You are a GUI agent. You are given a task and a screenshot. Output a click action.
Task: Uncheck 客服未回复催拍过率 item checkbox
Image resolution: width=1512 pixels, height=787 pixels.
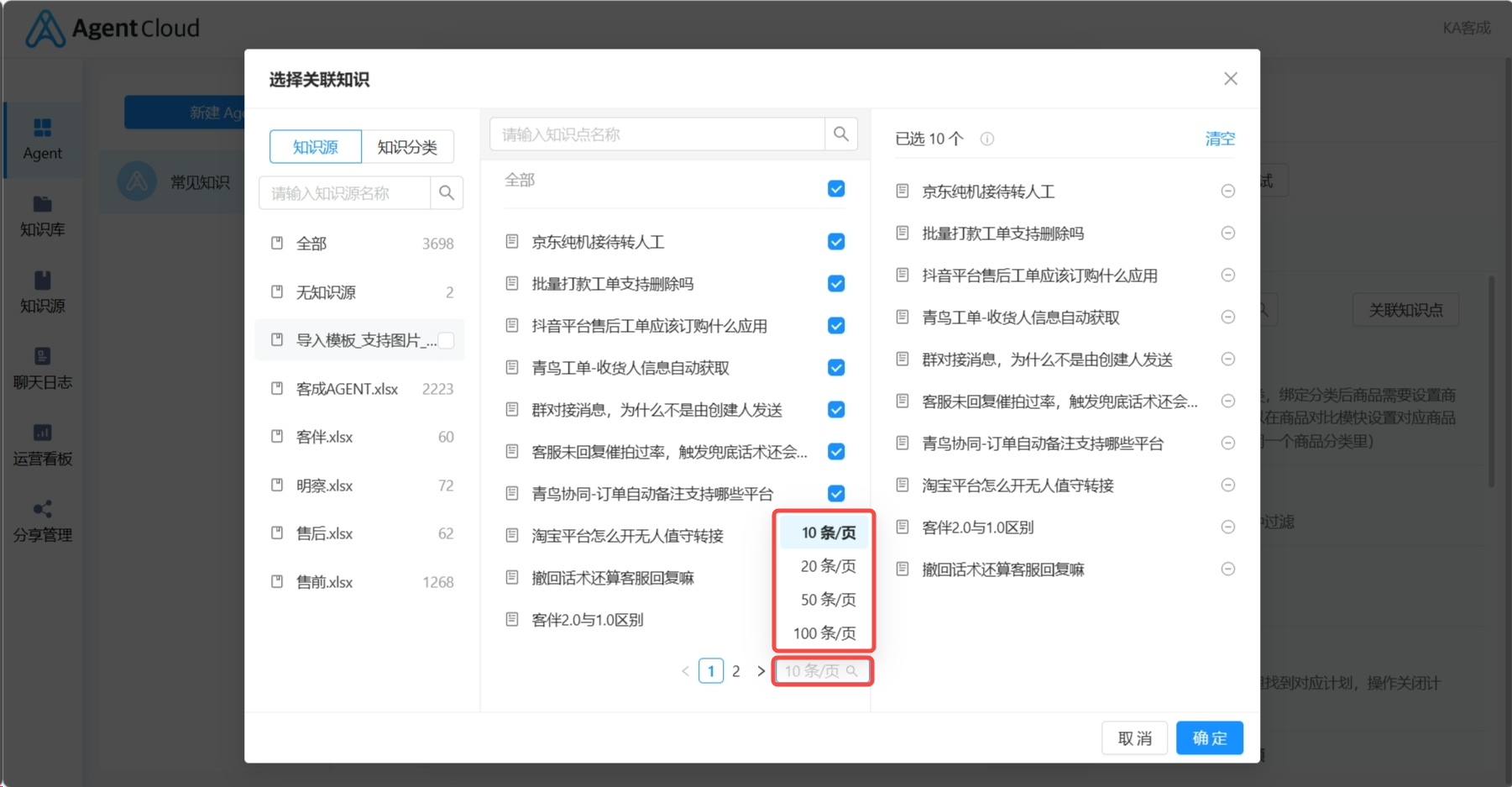tap(836, 452)
